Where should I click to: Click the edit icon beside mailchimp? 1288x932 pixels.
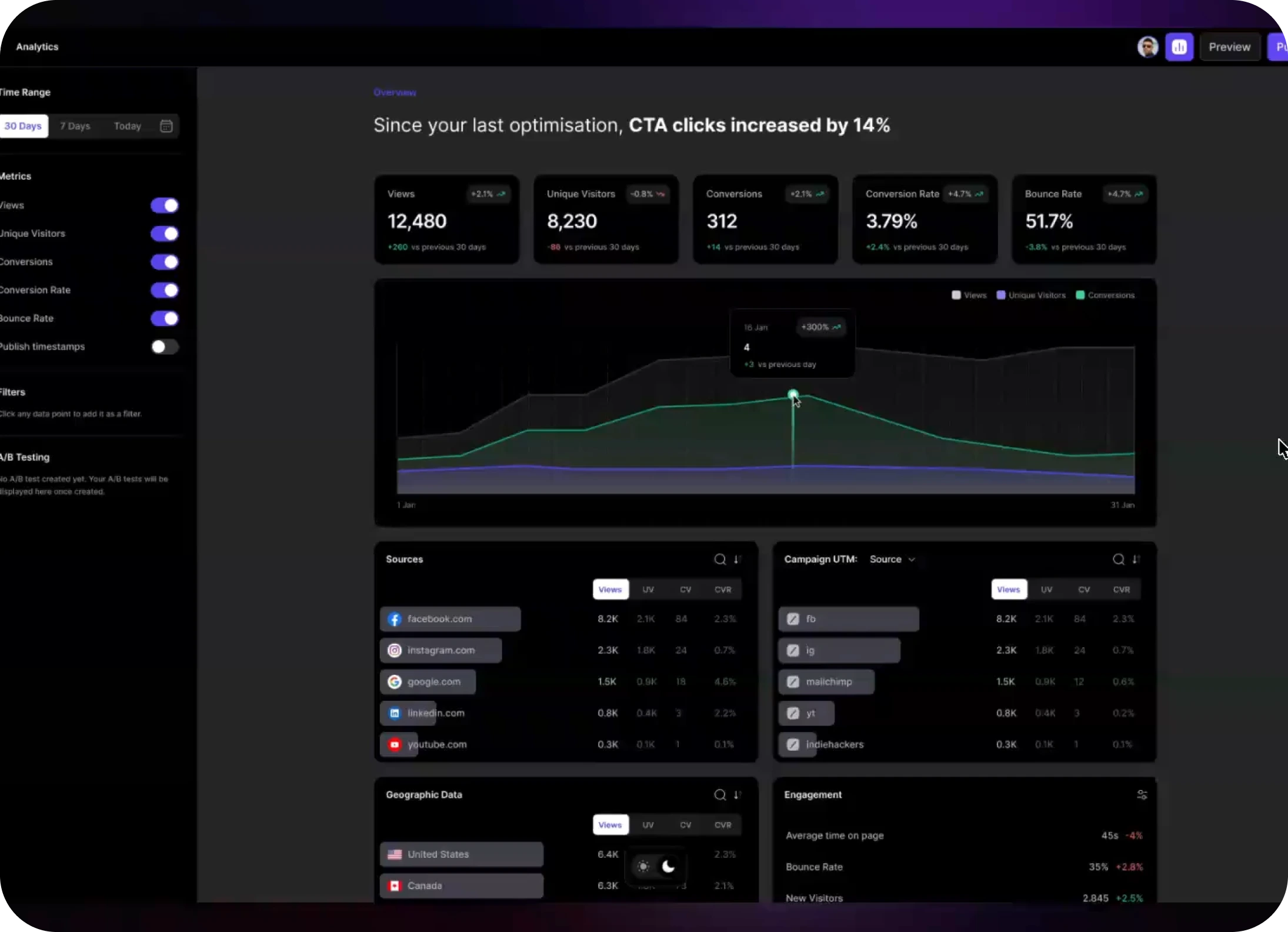click(793, 681)
